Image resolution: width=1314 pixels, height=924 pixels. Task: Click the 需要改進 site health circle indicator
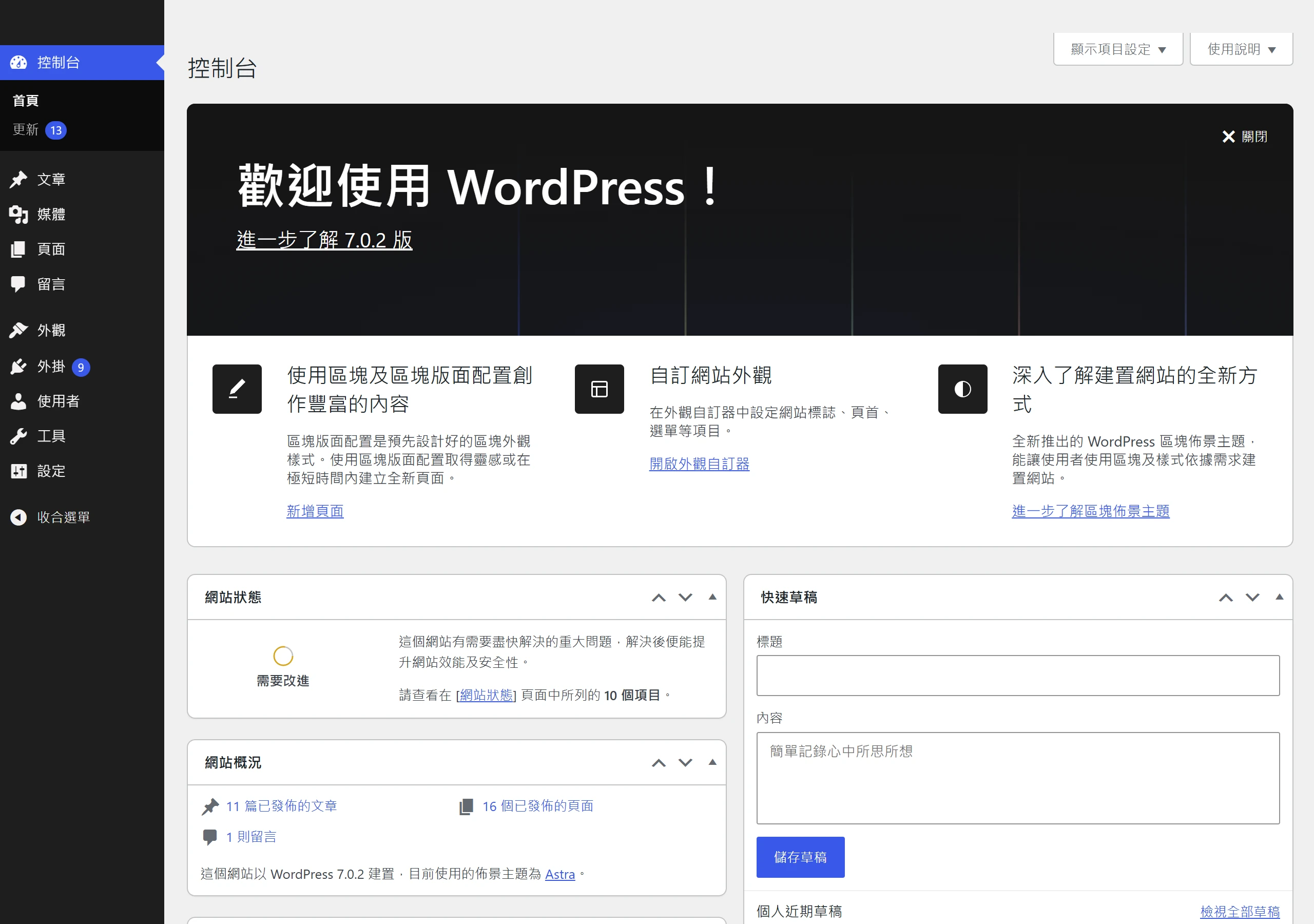click(x=283, y=656)
